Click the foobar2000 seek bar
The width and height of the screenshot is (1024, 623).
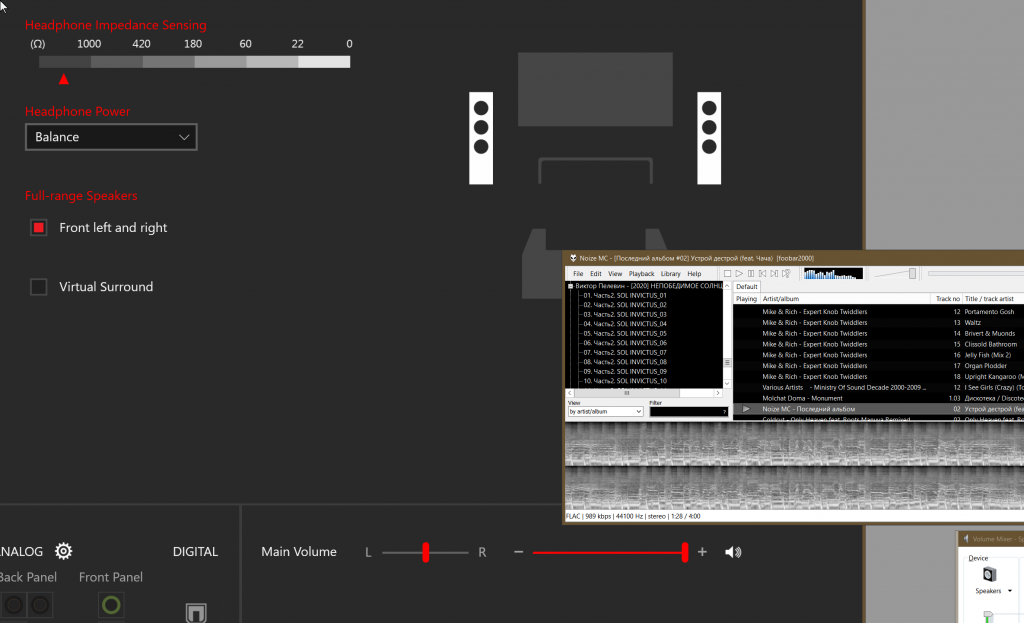tap(976, 274)
